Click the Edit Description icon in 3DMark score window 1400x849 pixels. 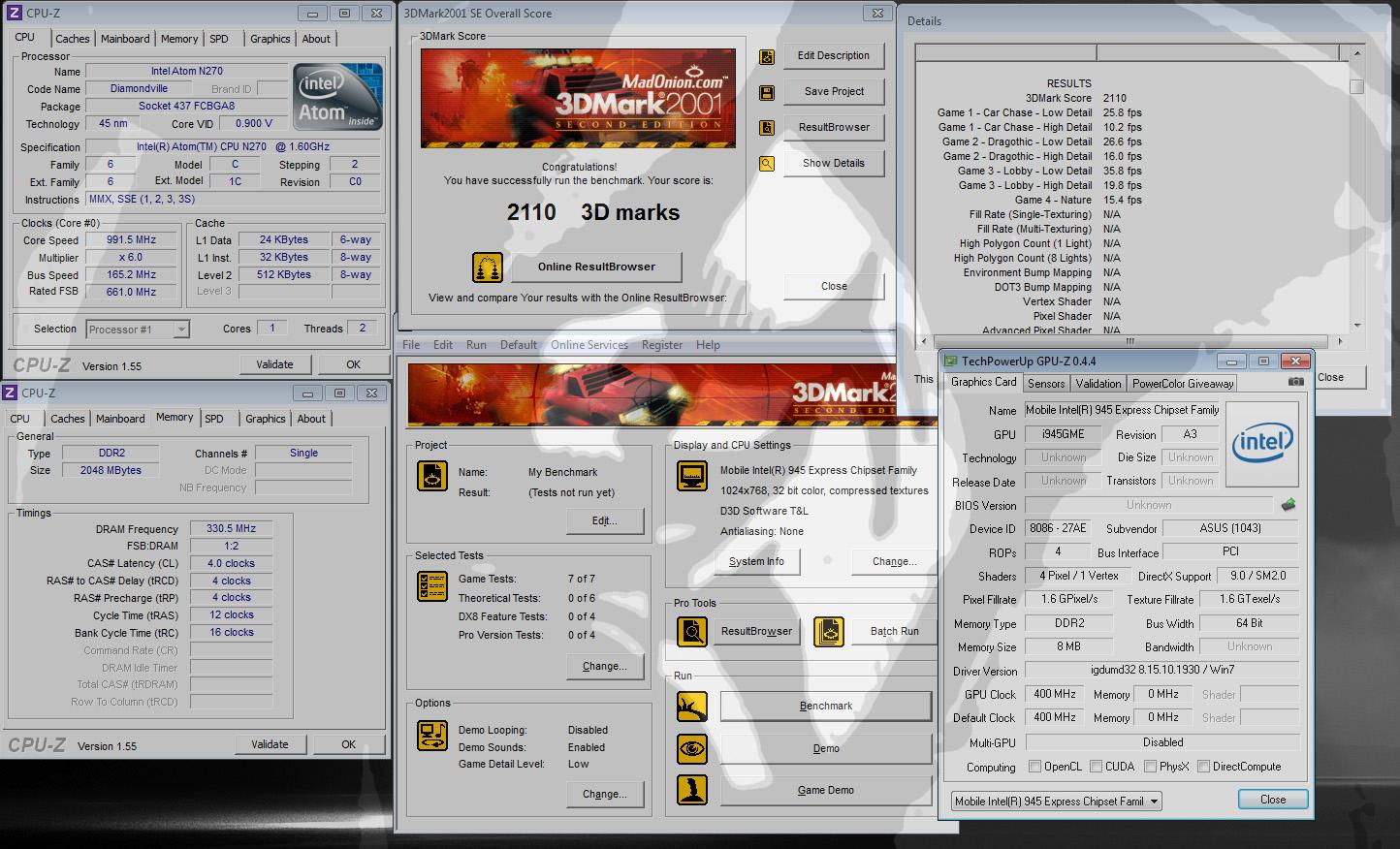coord(767,57)
